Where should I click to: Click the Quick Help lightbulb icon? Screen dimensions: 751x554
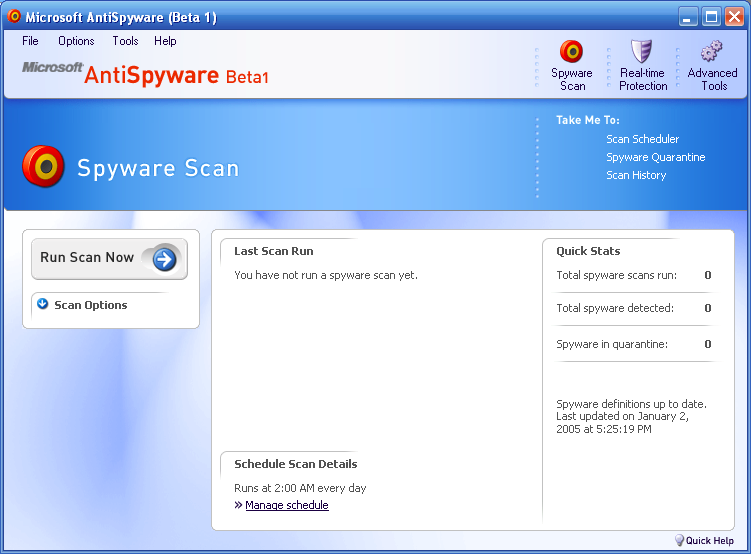click(x=679, y=540)
